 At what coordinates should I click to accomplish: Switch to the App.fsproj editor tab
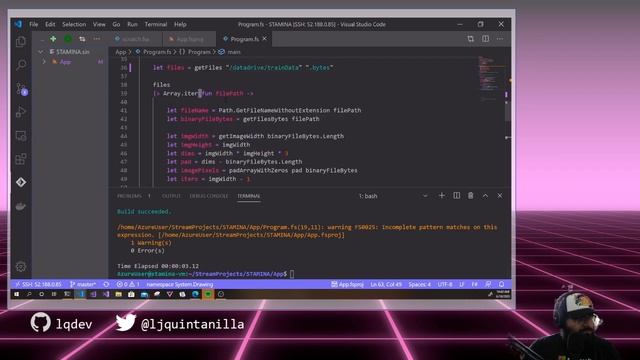tap(189, 39)
